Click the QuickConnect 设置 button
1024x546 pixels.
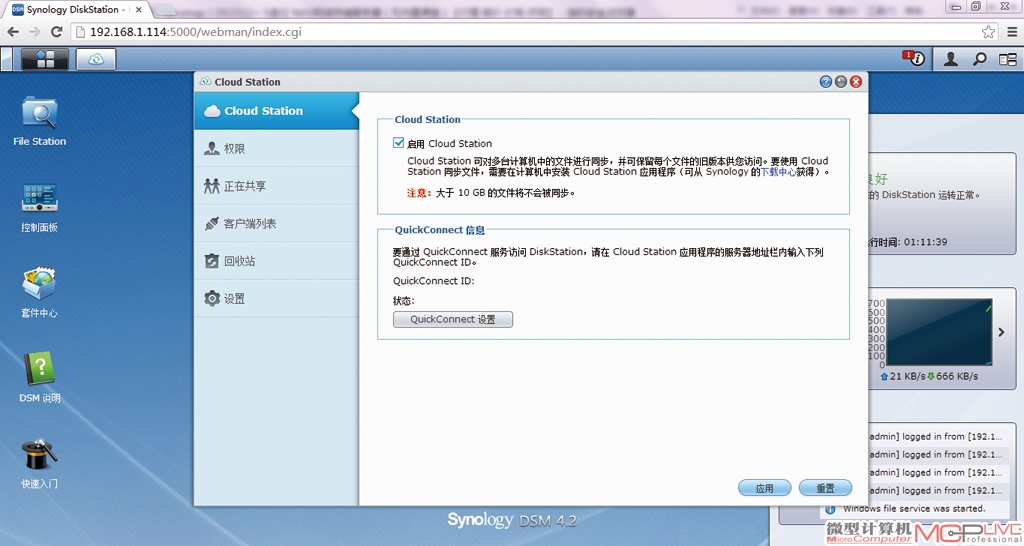pos(453,319)
